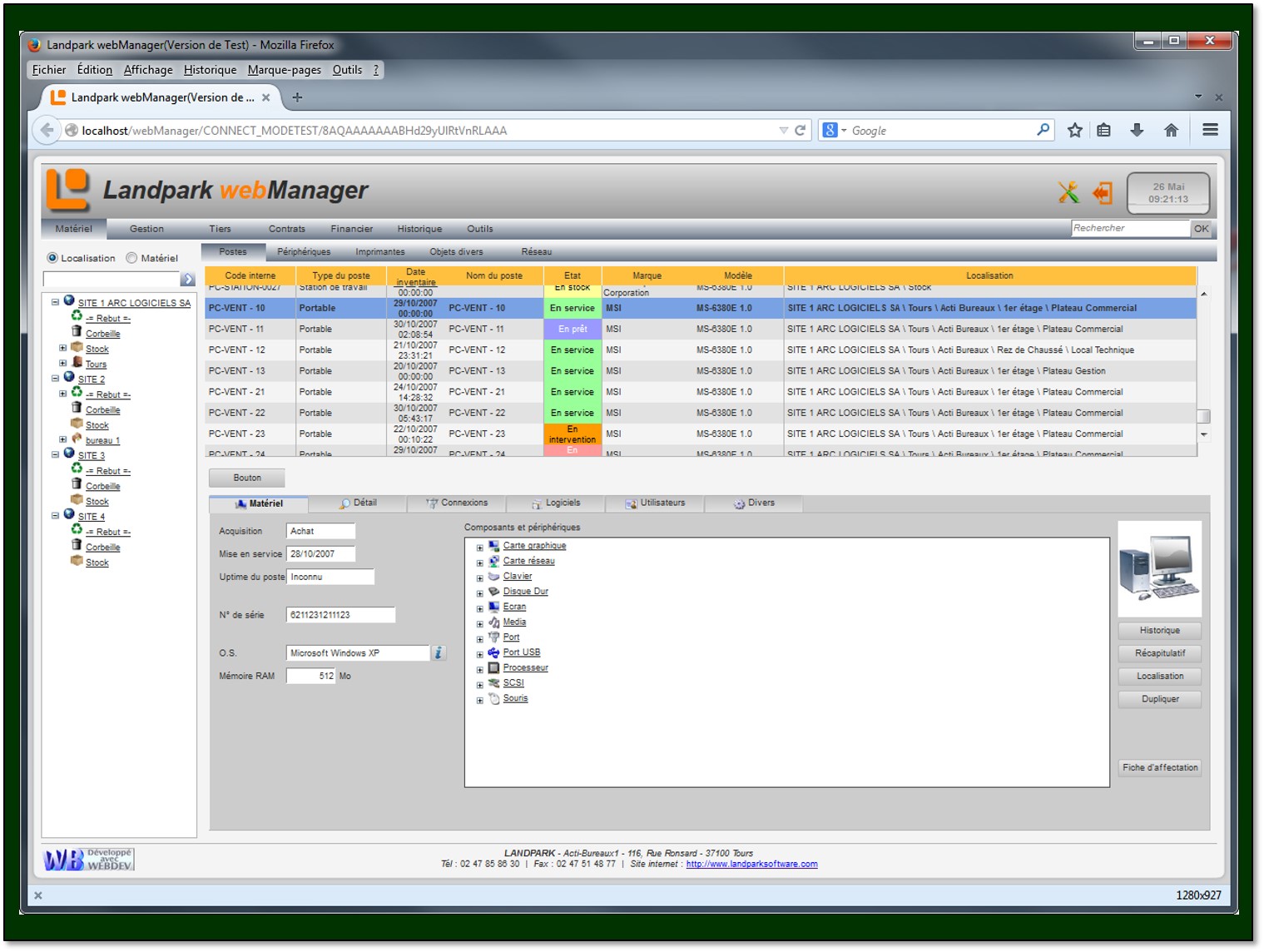
Task: Click the Firefox bookmark star icon
Action: (x=1075, y=130)
